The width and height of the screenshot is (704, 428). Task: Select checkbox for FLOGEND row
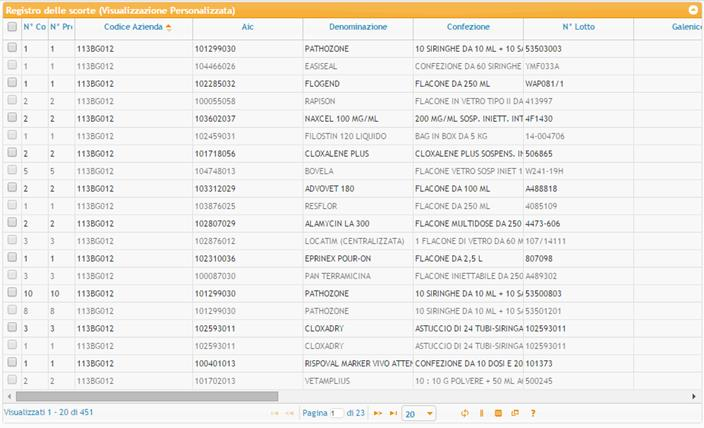click(12, 82)
